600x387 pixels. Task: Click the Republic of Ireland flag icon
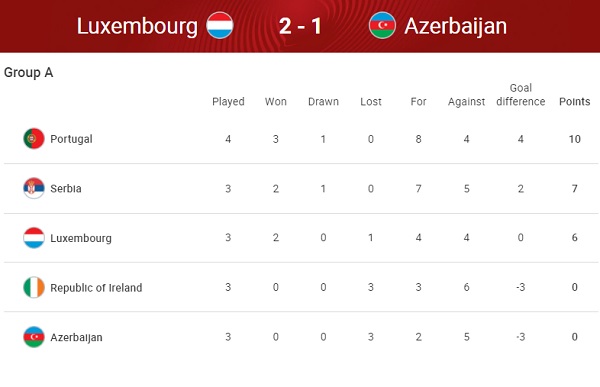click(34, 287)
